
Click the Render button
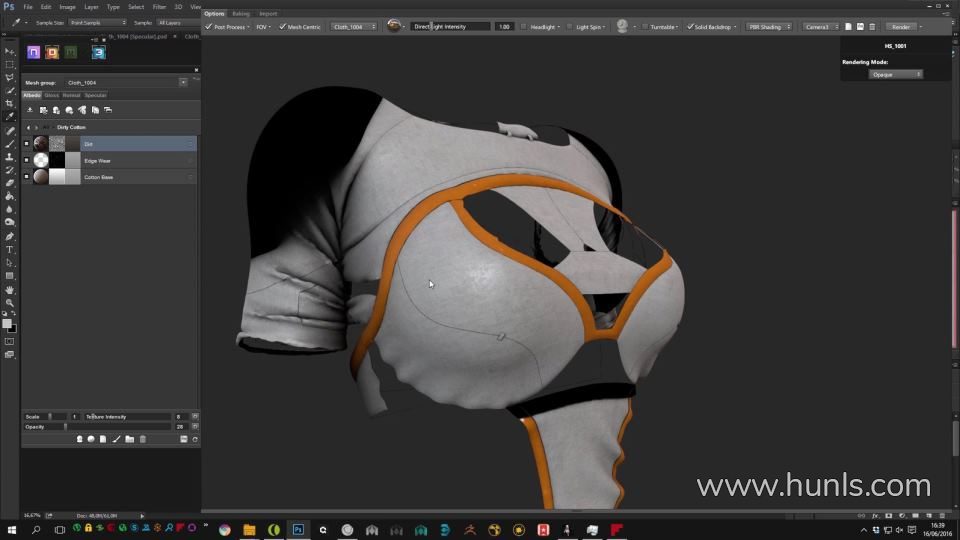pos(901,27)
